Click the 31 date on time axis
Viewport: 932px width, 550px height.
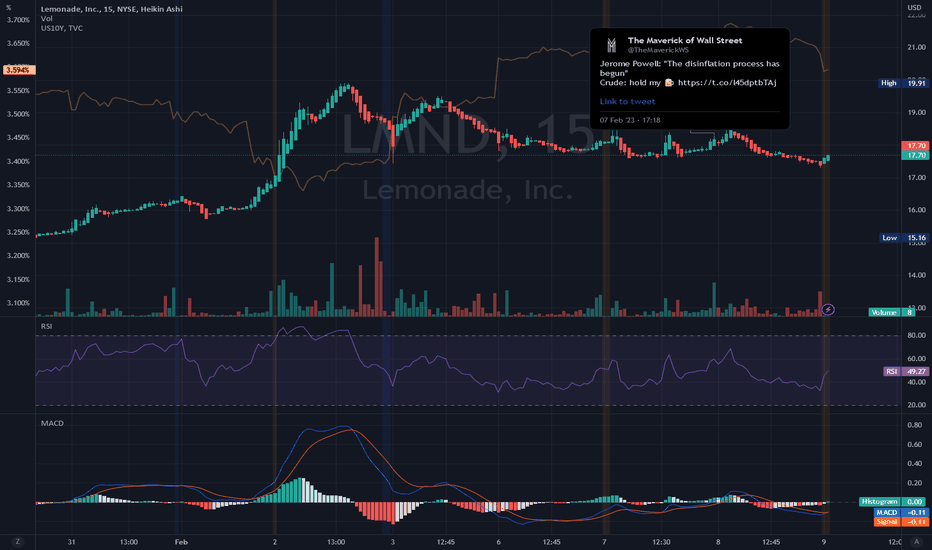coord(71,542)
